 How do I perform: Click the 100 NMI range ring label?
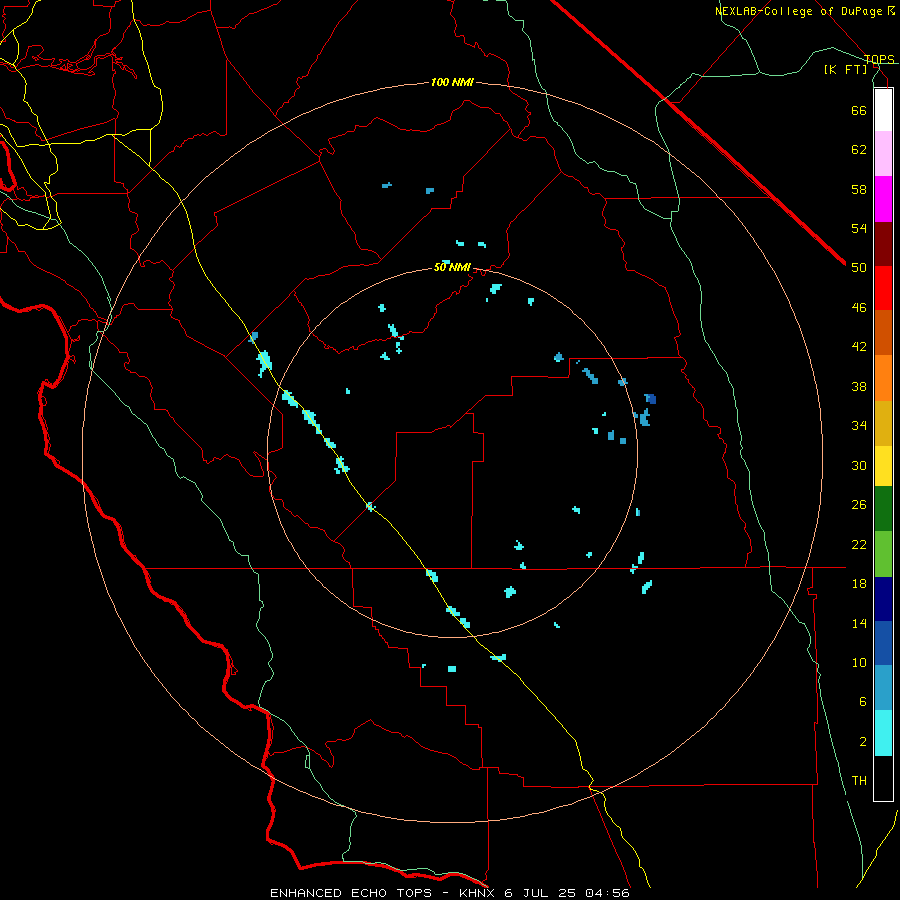452,83
